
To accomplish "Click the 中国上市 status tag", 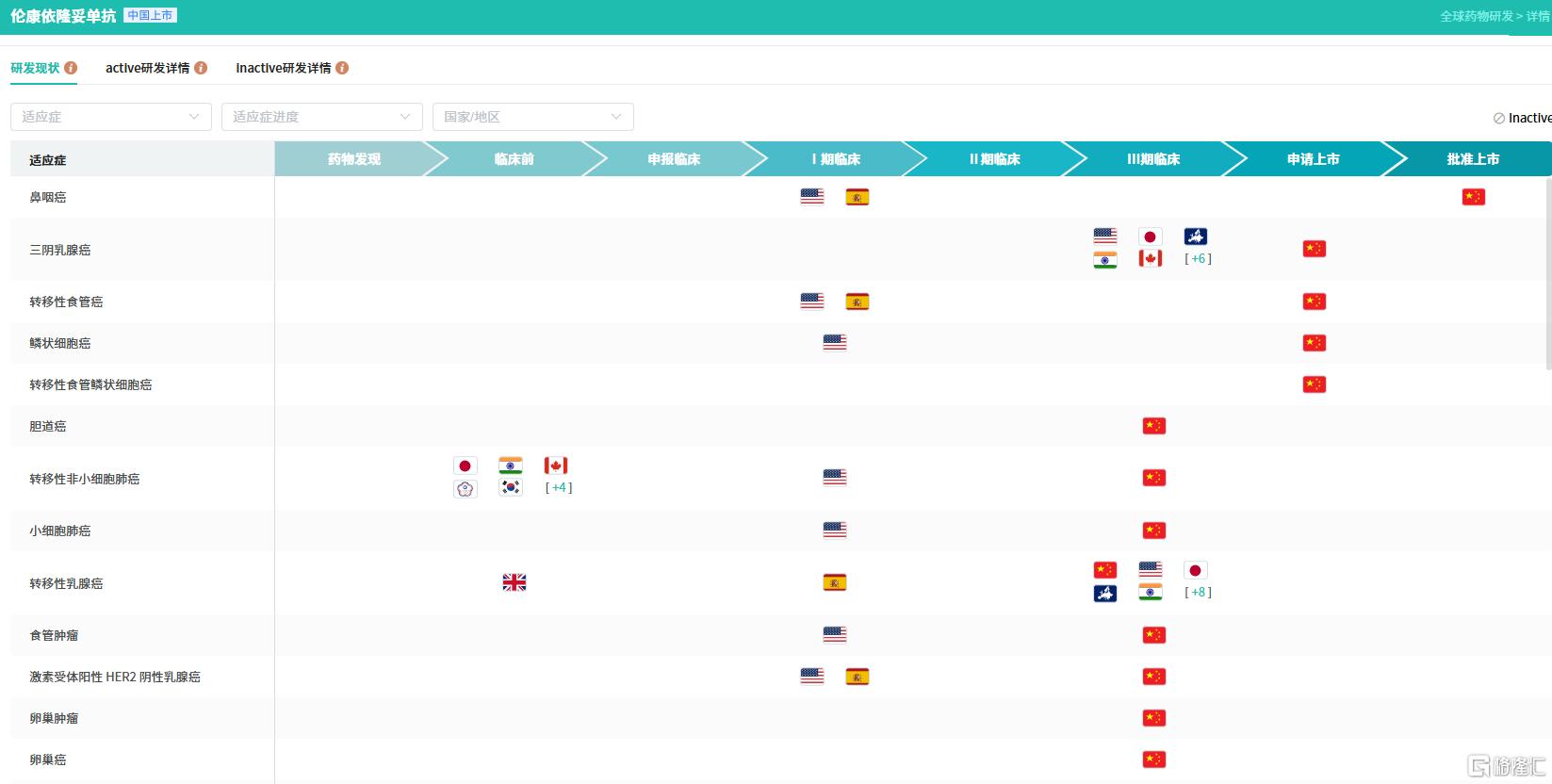I will 151,15.
